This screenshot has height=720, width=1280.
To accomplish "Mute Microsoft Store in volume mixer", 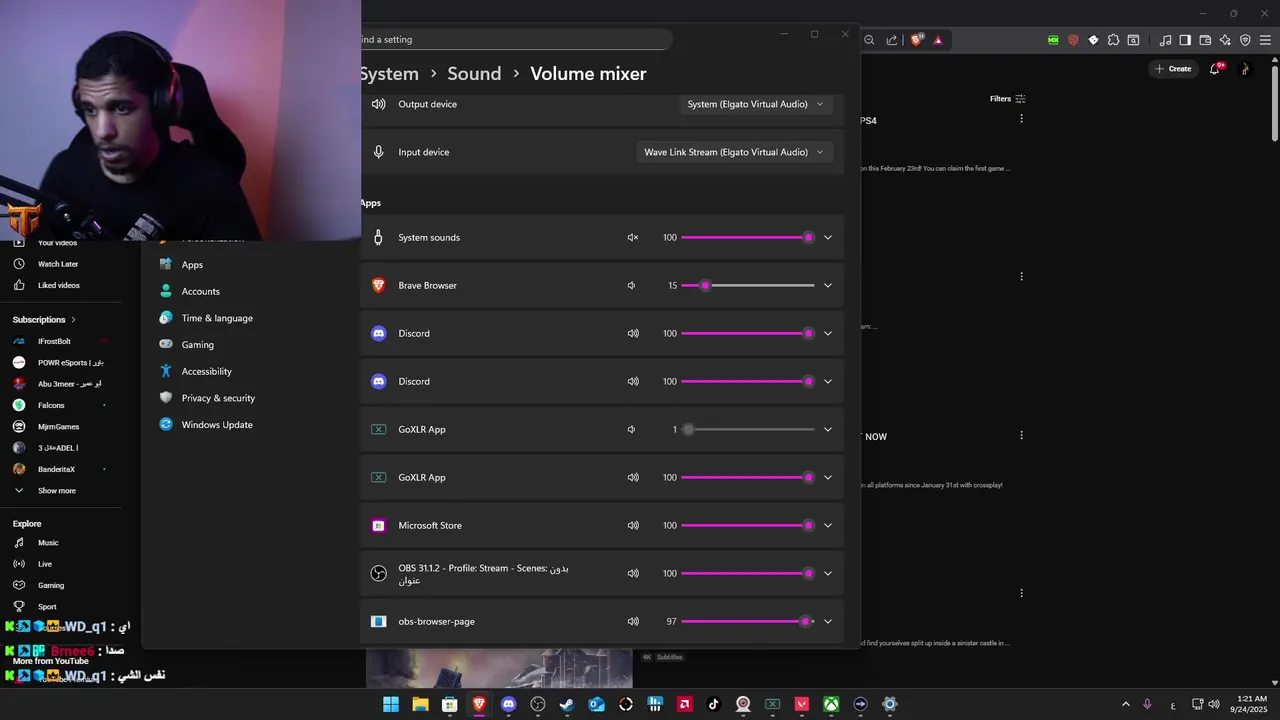I will (632, 525).
